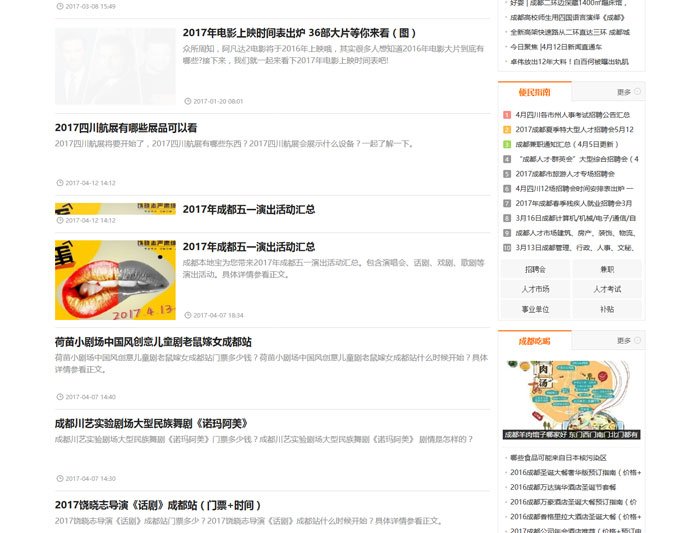Open the lips poster thumbnail for 五一演出活动
This screenshot has width=700, height=533.
[115, 281]
